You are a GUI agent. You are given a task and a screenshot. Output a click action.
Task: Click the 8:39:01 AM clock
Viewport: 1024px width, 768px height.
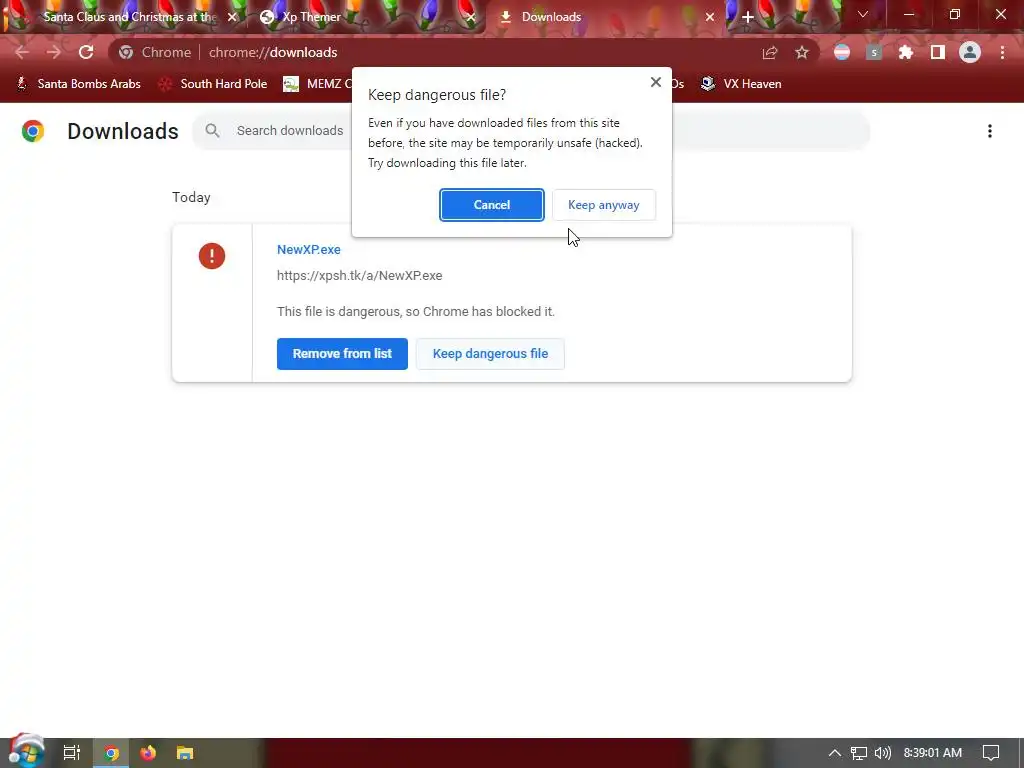click(933, 753)
